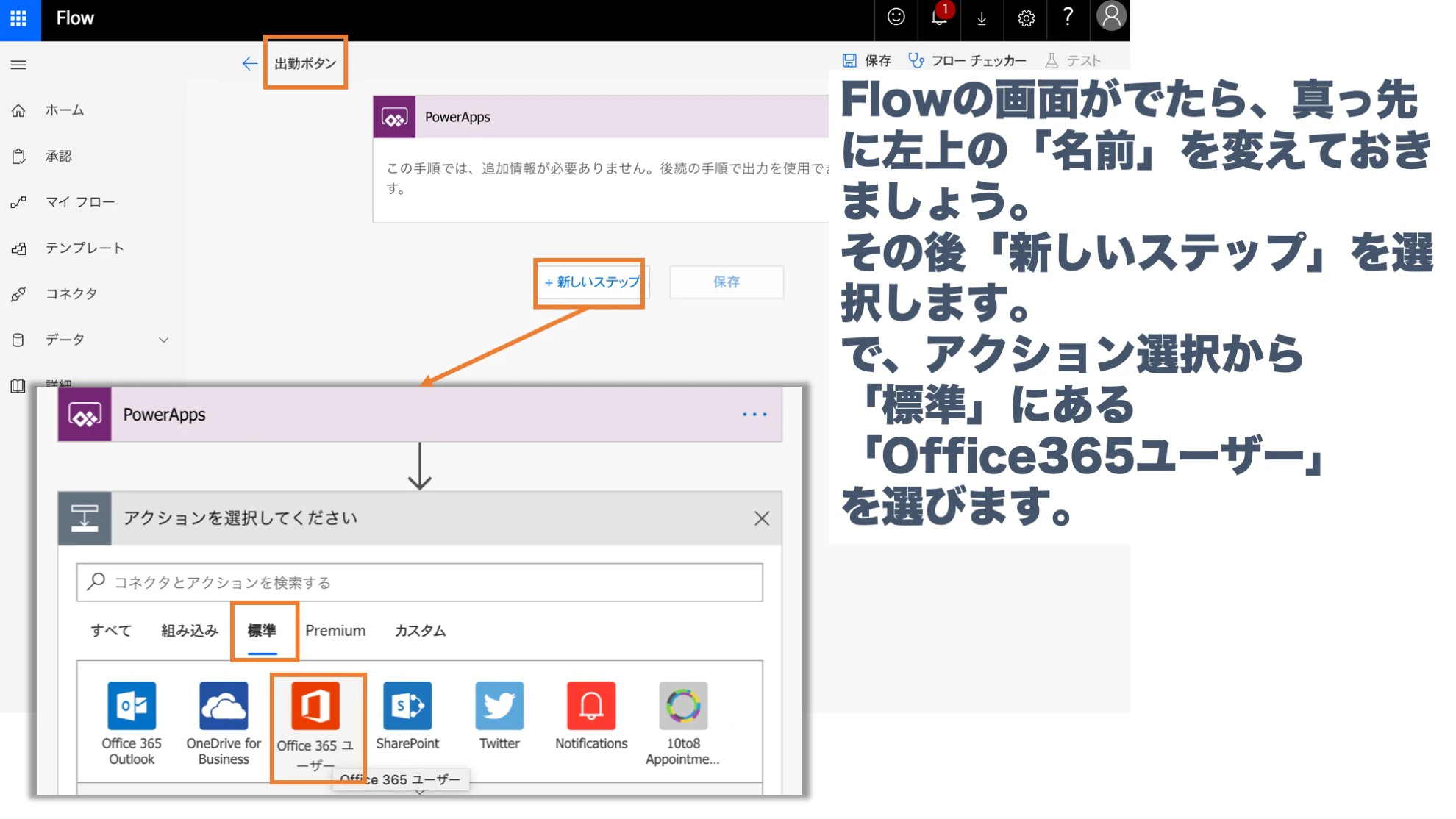Expand the データ sidebar chevron
The image size is (1456, 819).
tap(163, 340)
